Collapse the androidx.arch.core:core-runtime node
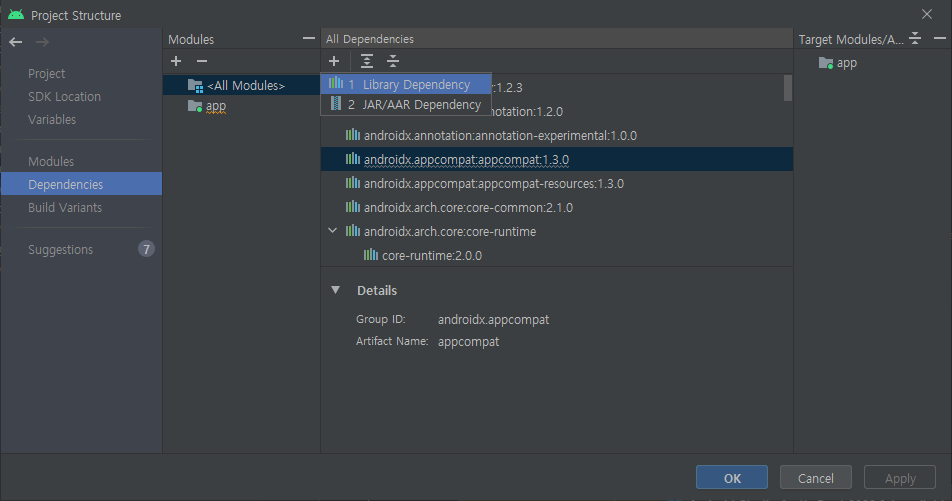This screenshot has width=952, height=501. coord(332,231)
